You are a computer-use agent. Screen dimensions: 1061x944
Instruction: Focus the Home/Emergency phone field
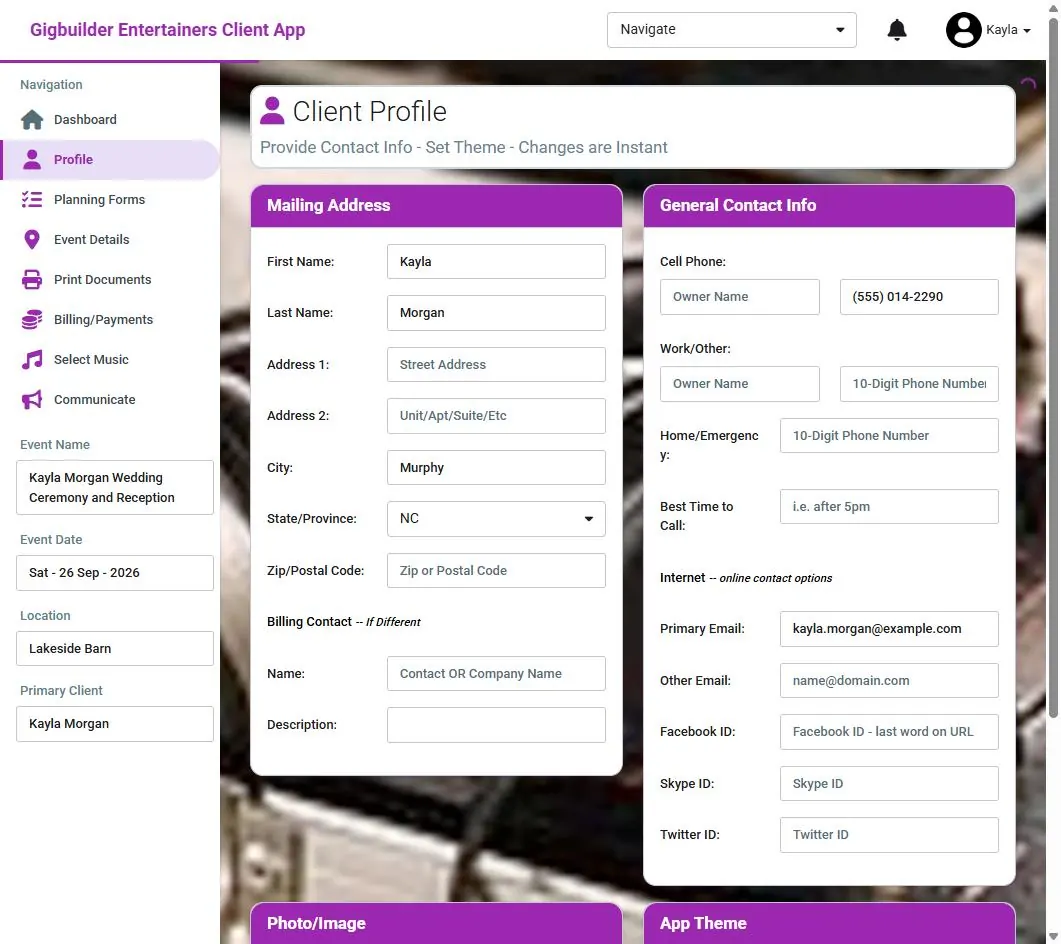(889, 436)
